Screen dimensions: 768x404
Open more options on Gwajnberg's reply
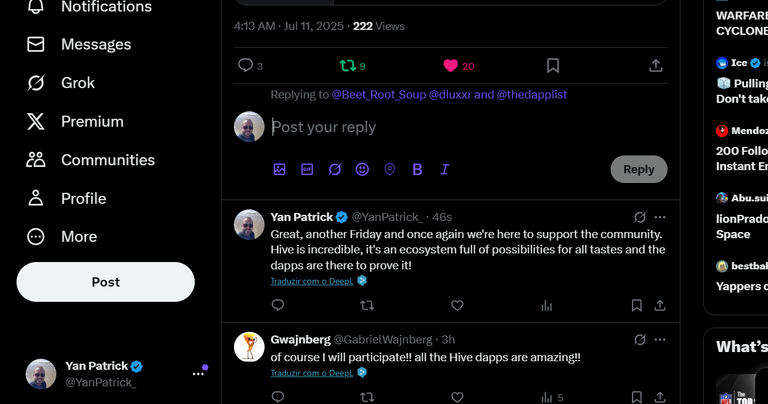[x=660, y=339]
